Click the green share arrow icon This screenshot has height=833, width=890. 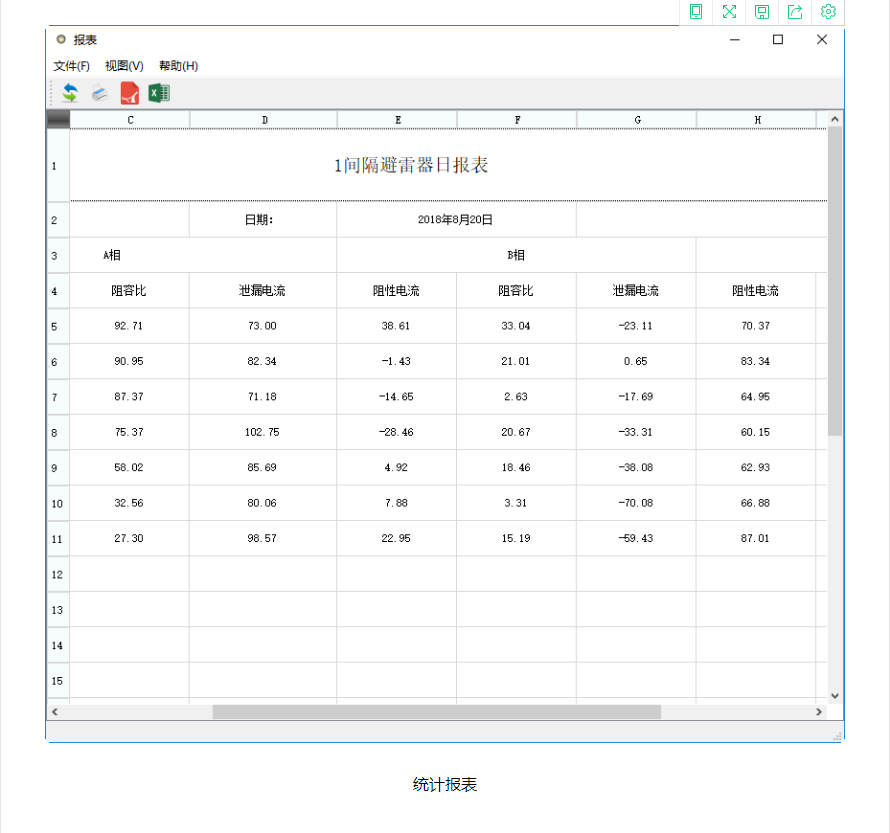(795, 11)
